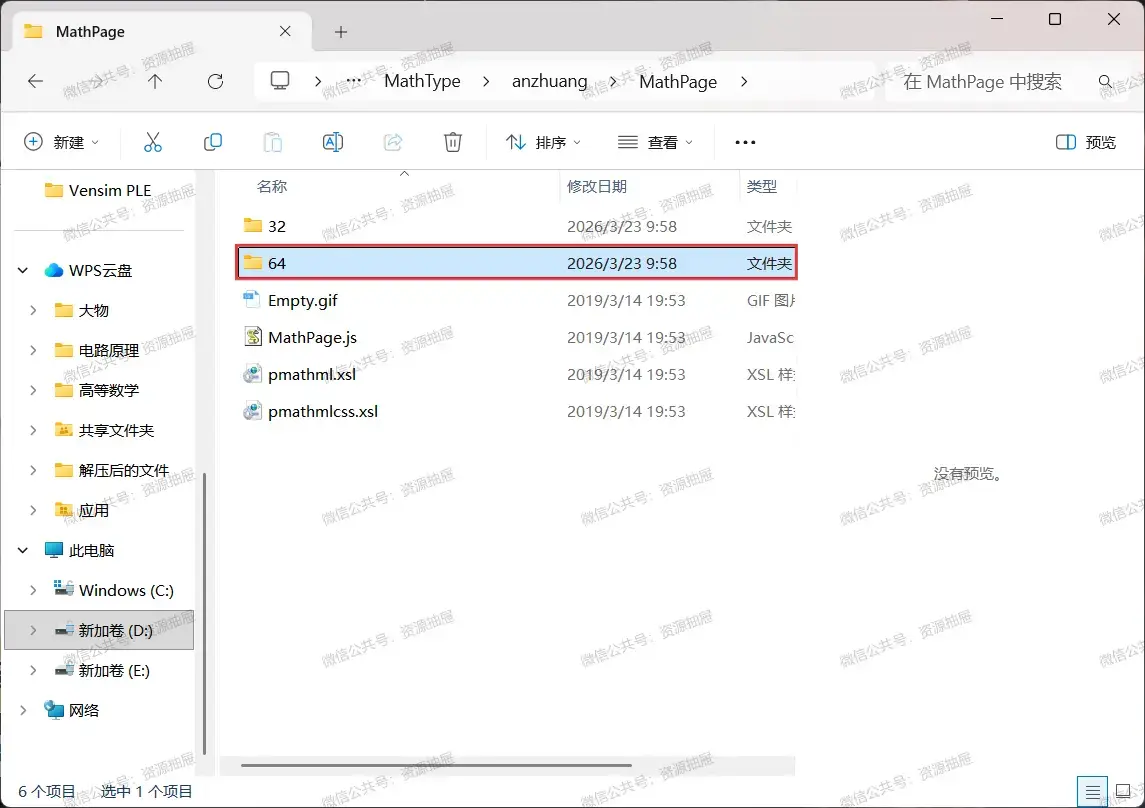Image resolution: width=1145 pixels, height=808 pixels.
Task: Click MathPage in the breadcrumb path
Action: click(678, 82)
